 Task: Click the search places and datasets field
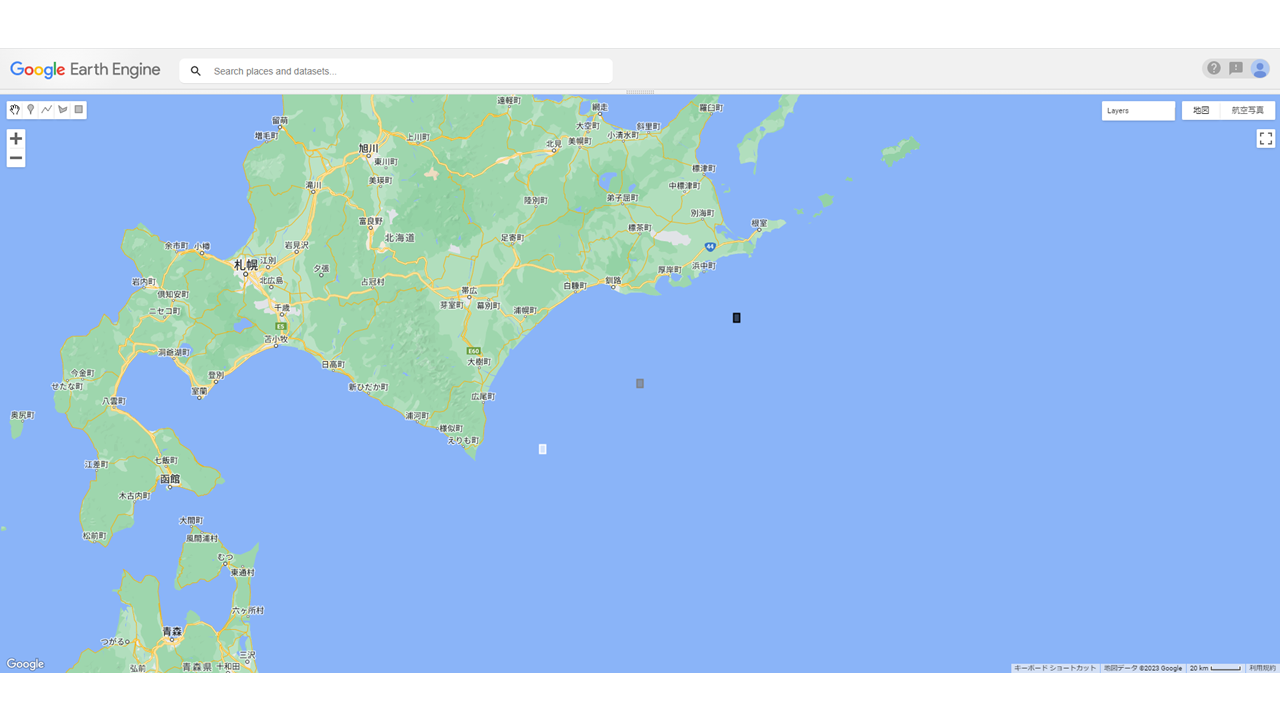point(410,71)
